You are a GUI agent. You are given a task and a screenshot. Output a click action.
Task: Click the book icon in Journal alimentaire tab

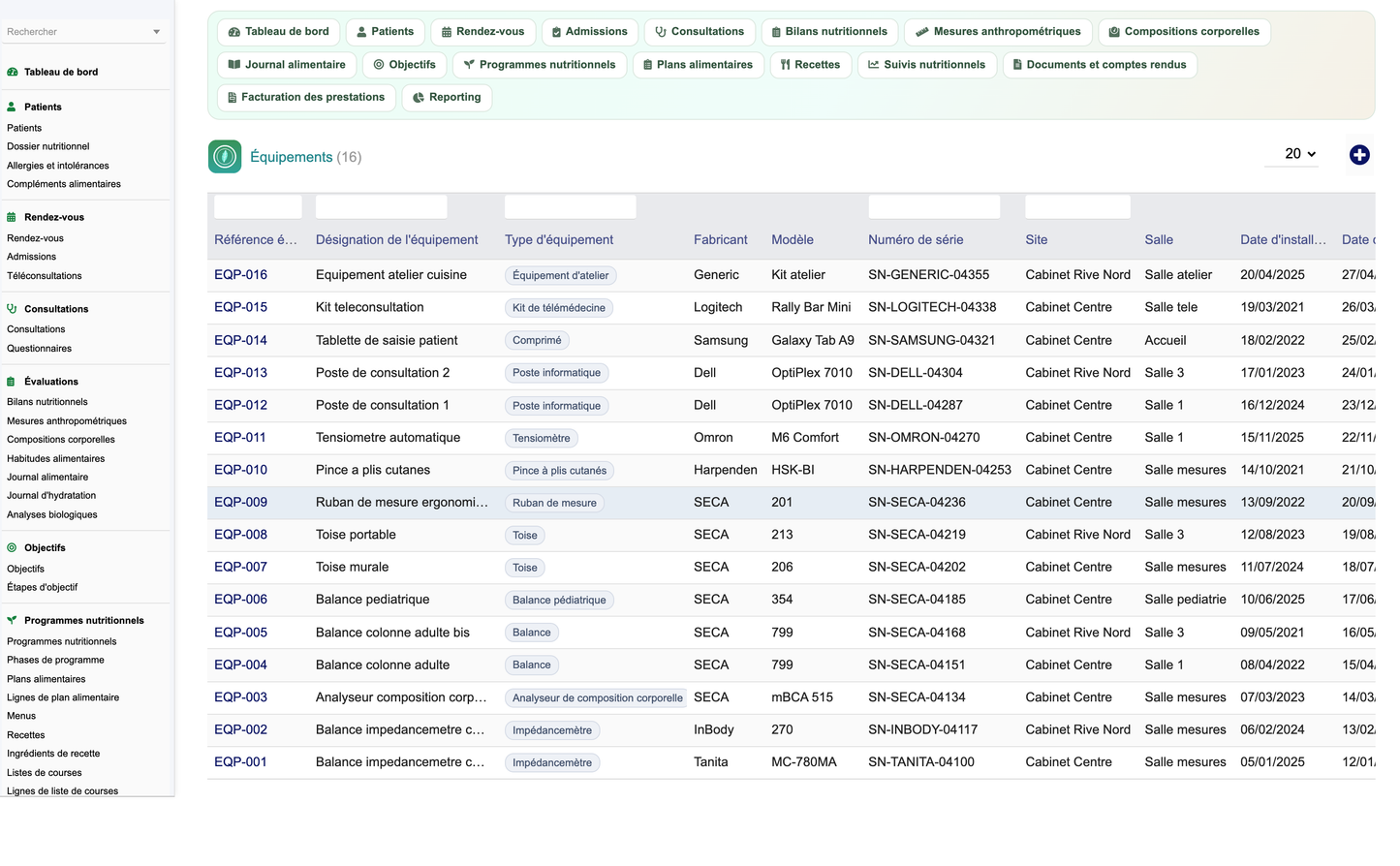pyautogui.click(x=233, y=65)
